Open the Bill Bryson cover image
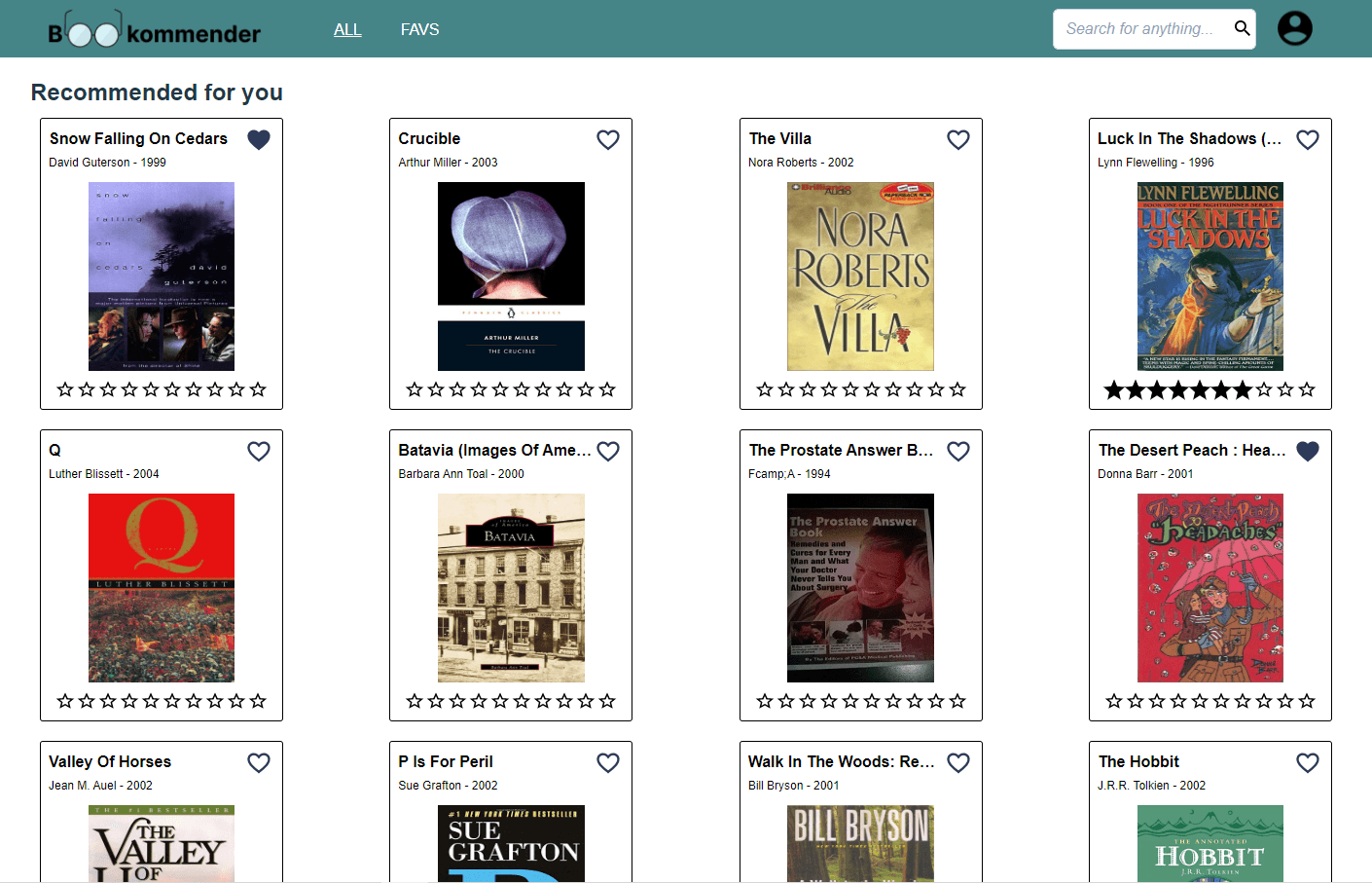 [860, 843]
